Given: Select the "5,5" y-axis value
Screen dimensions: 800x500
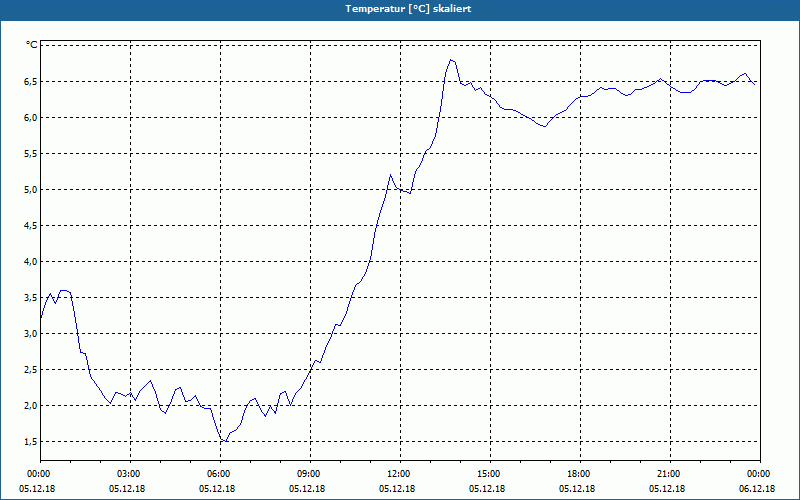Looking at the screenshot, I should click(30, 154).
